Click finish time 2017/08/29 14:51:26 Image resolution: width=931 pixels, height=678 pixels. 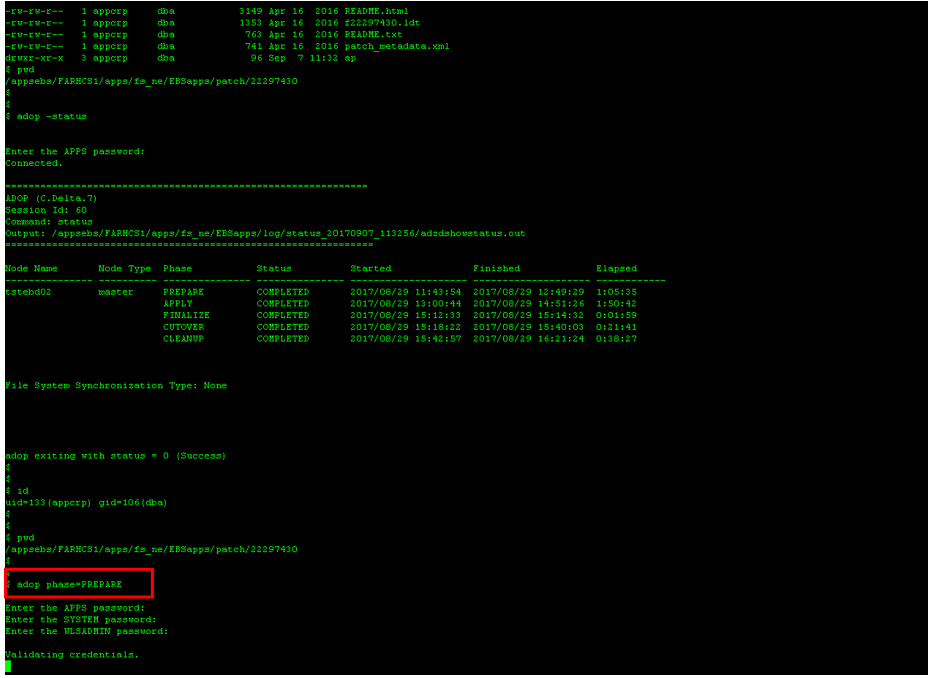528,303
